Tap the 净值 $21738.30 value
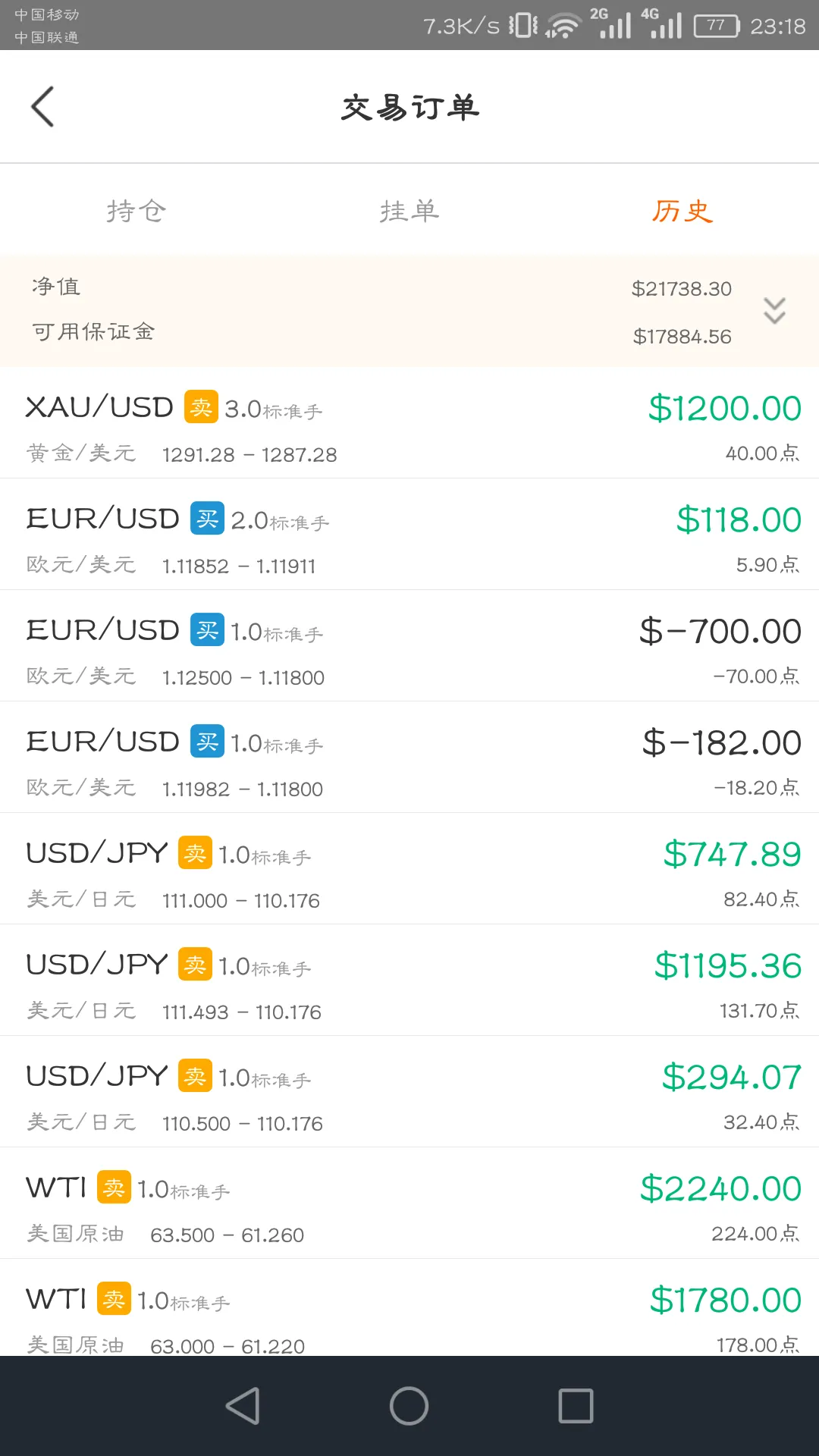Viewport: 819px width, 1456px height. (682, 289)
